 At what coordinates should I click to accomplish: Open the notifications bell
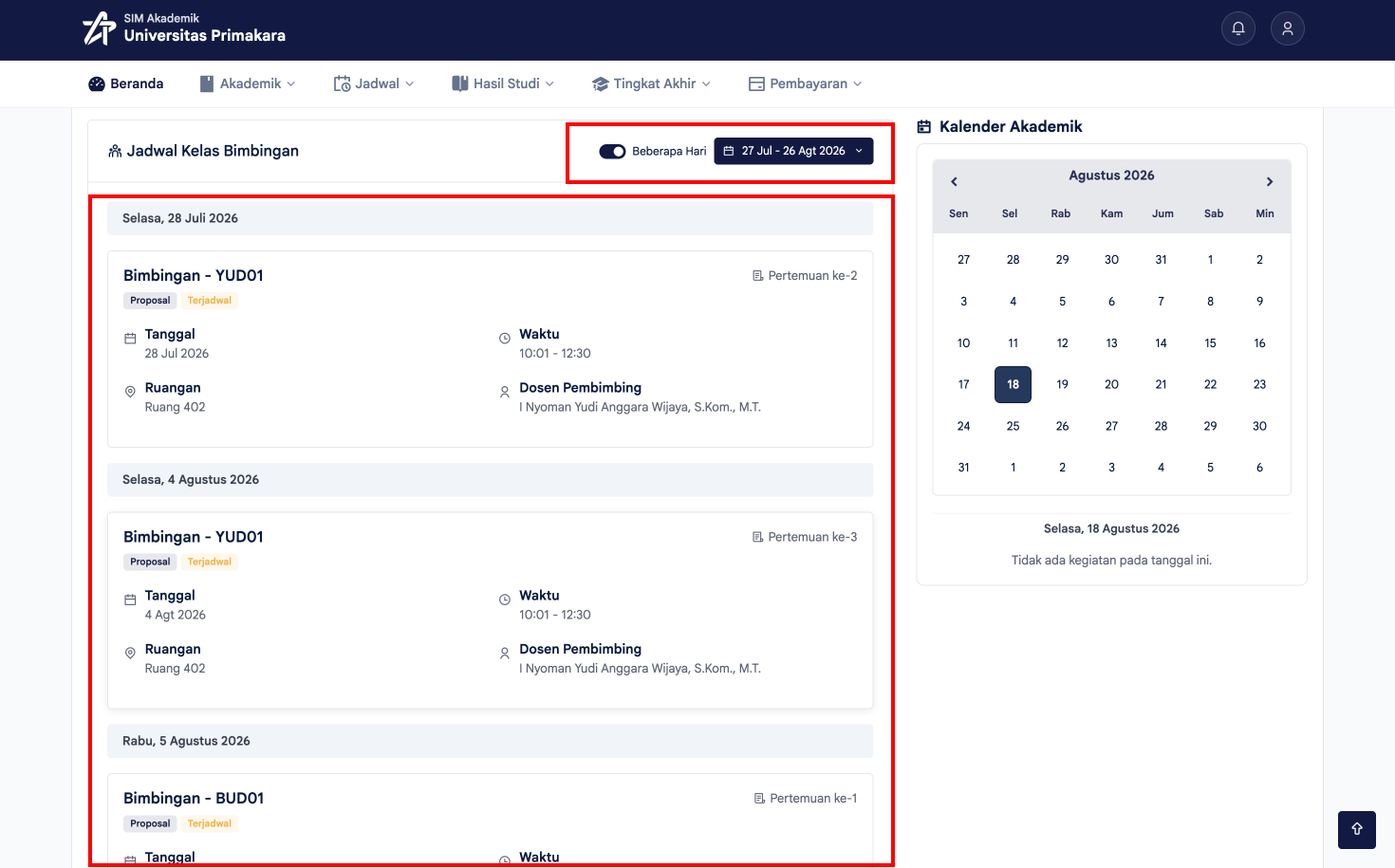tap(1238, 28)
